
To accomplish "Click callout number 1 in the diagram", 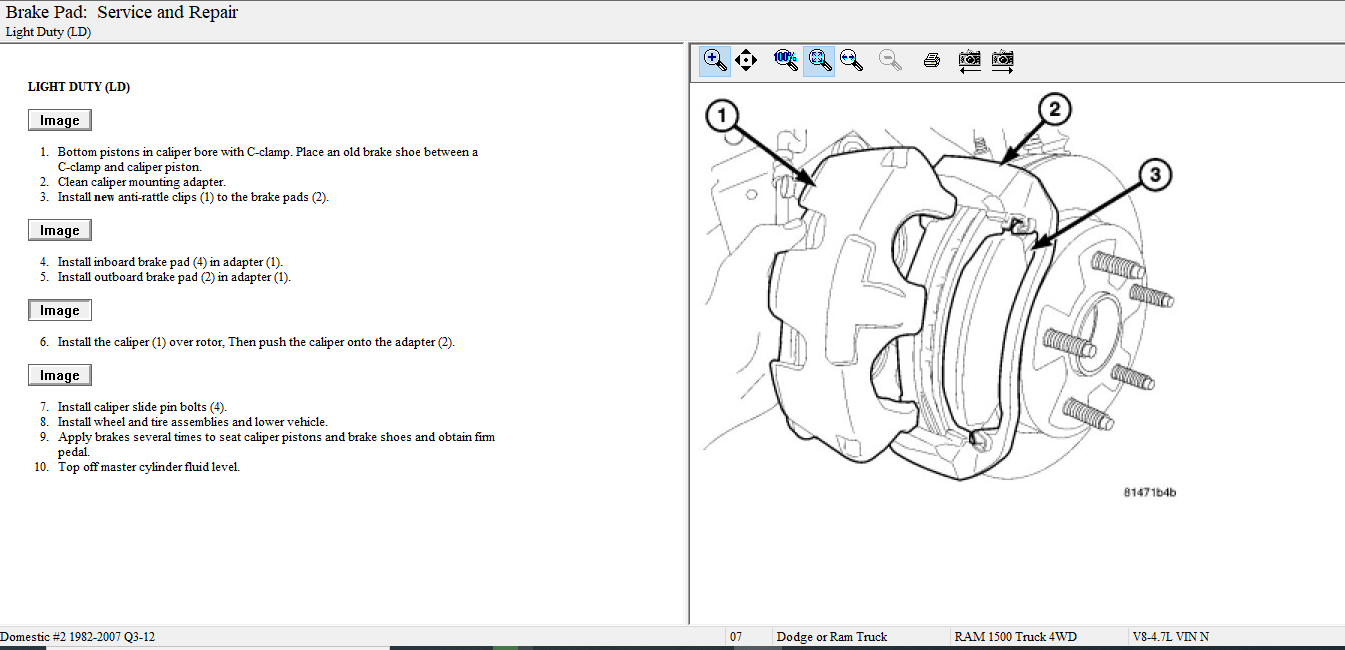I will [723, 117].
